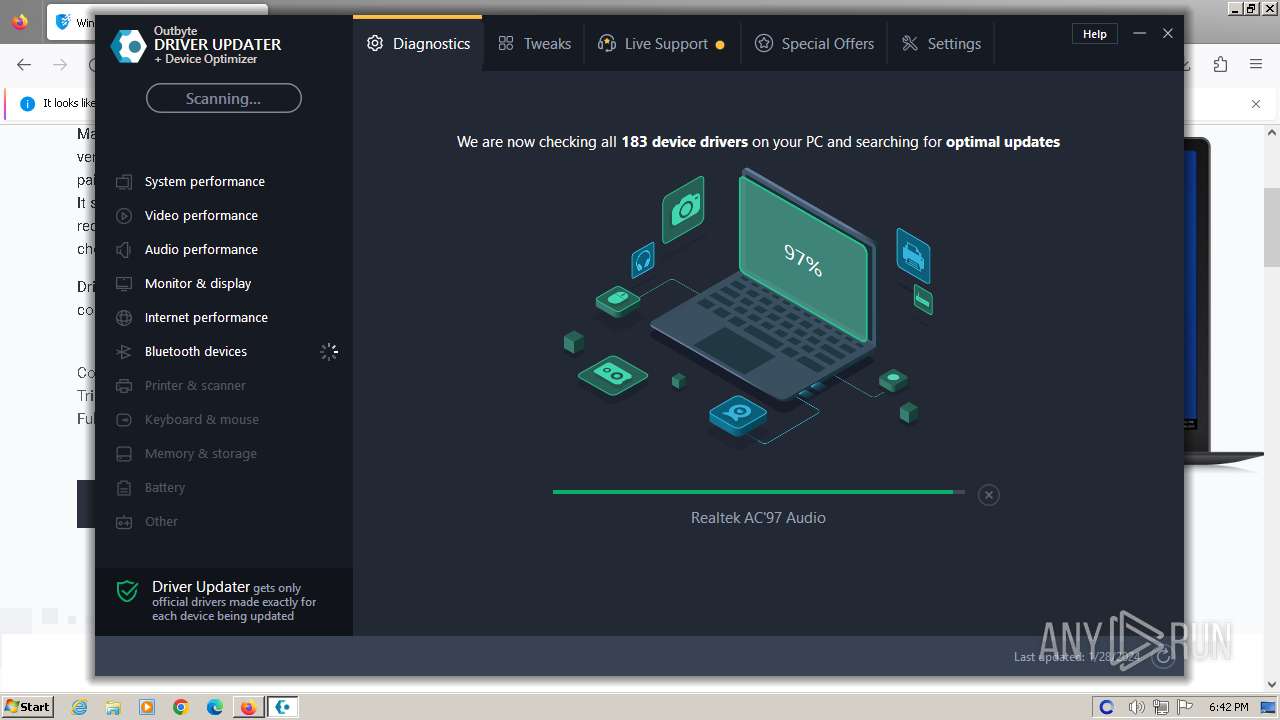
Task: Open Internet Explorer from taskbar
Action: (x=80, y=707)
